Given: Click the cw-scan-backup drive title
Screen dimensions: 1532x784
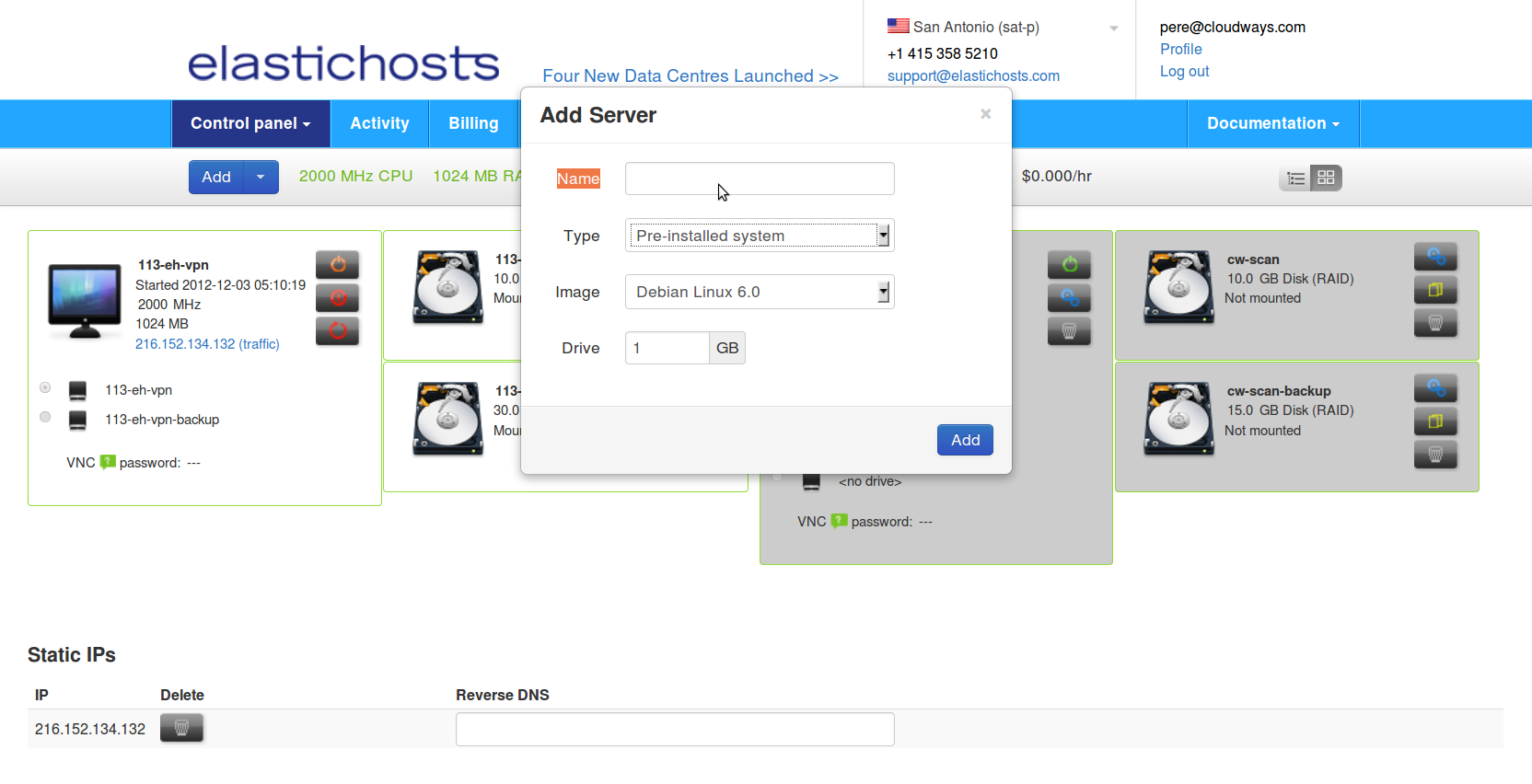Looking at the screenshot, I should tap(1279, 391).
